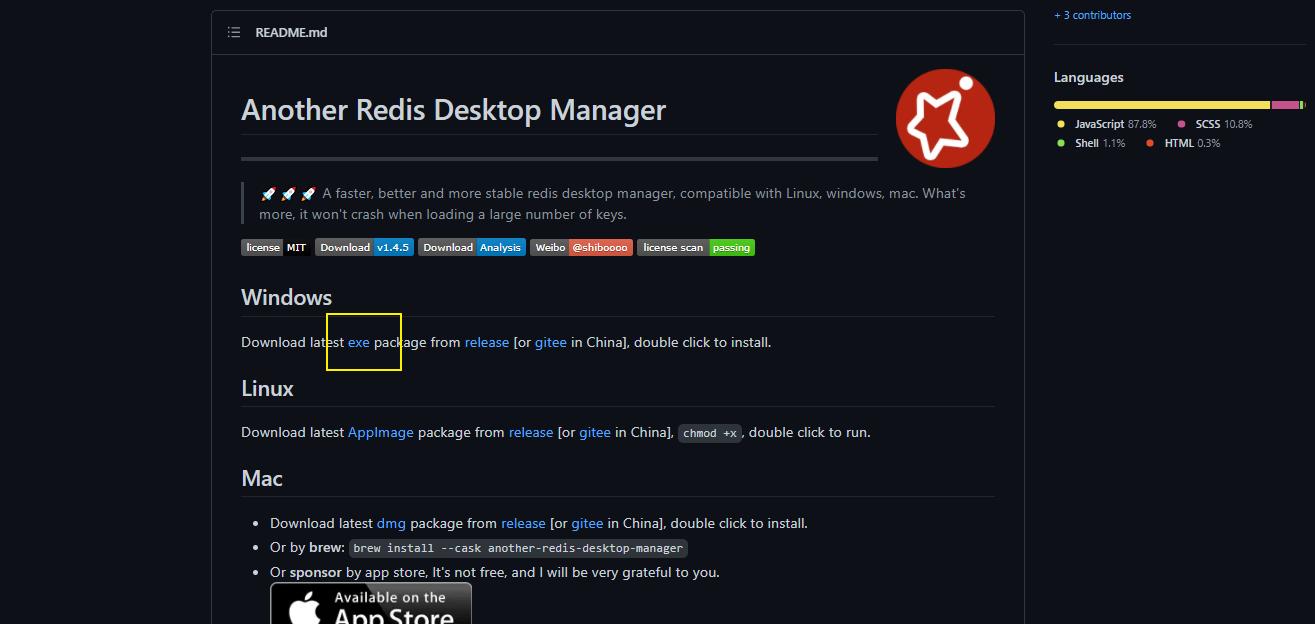1315x624 pixels.
Task: Click the Windows section heading
Action: click(287, 297)
